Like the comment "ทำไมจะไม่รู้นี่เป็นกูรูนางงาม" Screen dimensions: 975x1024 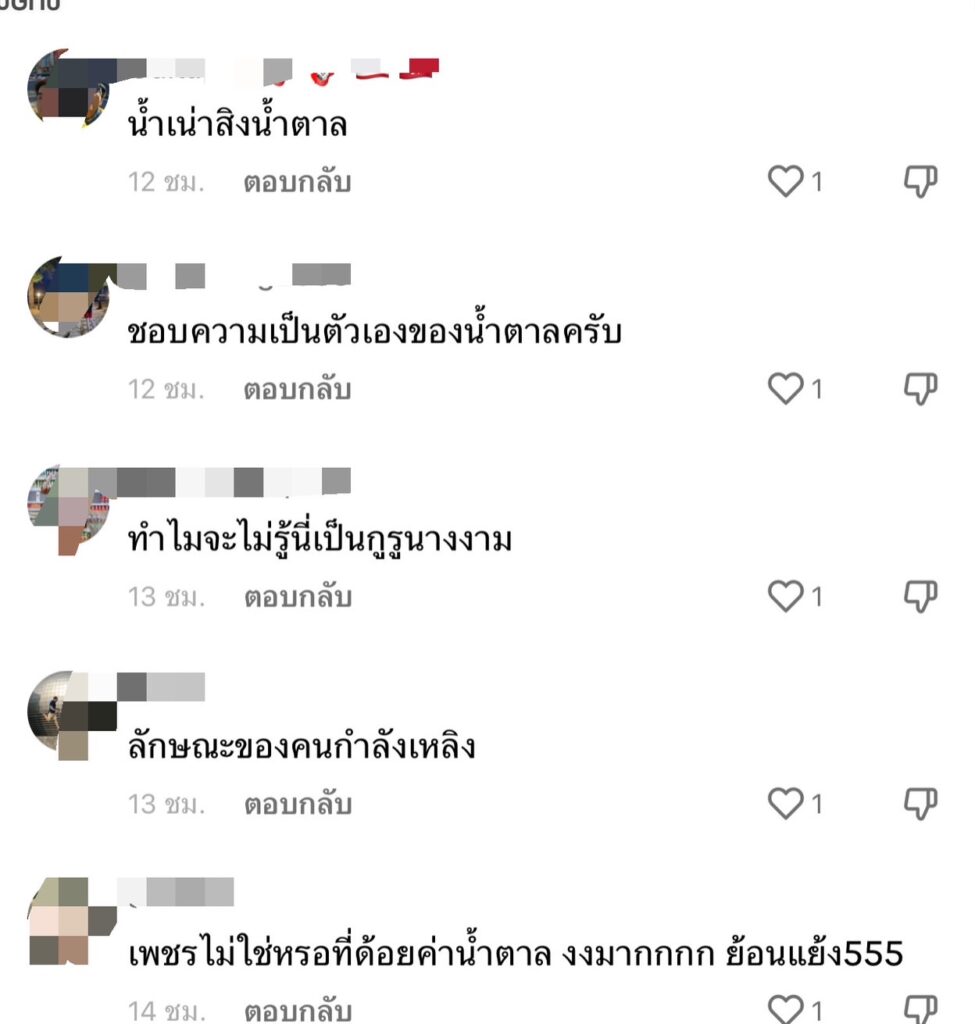click(785, 596)
